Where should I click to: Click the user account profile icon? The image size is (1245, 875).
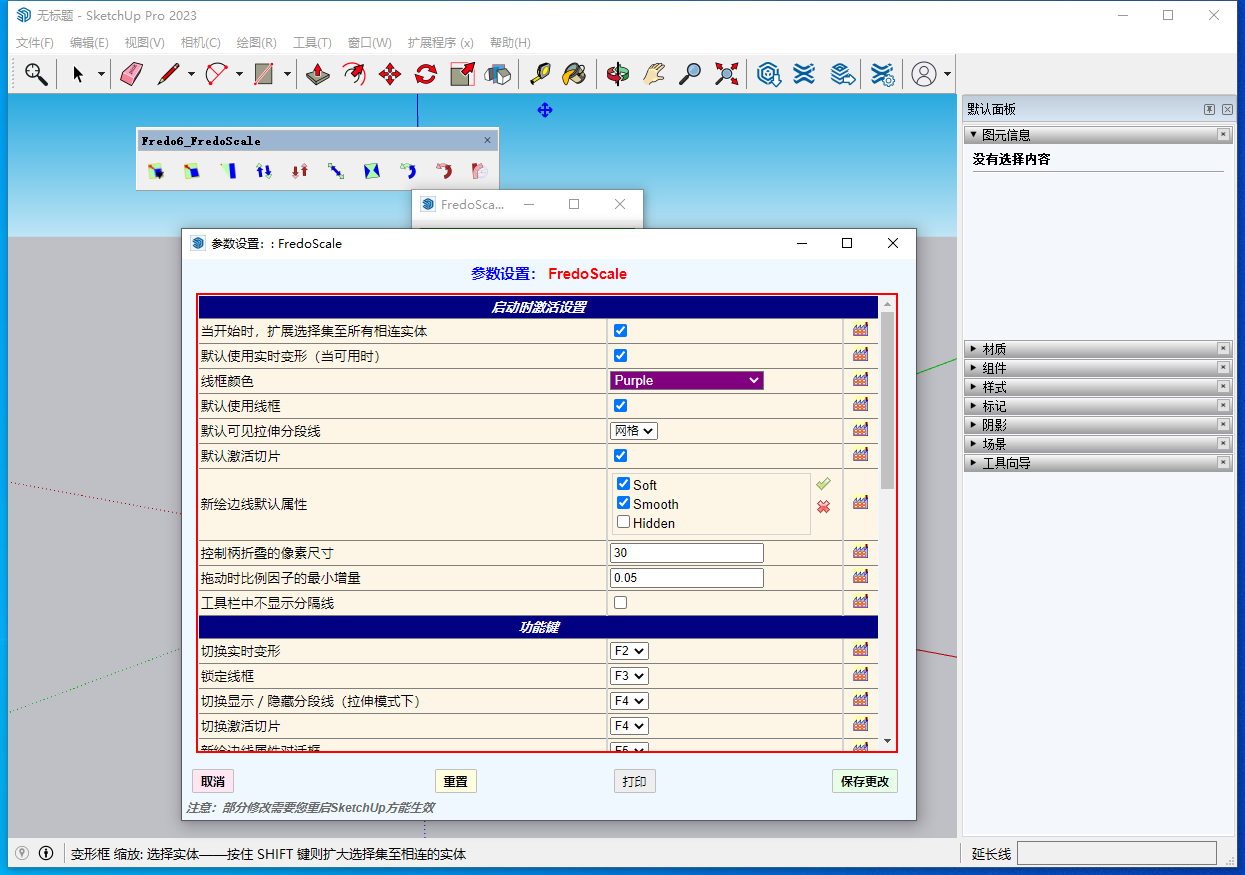(924, 74)
